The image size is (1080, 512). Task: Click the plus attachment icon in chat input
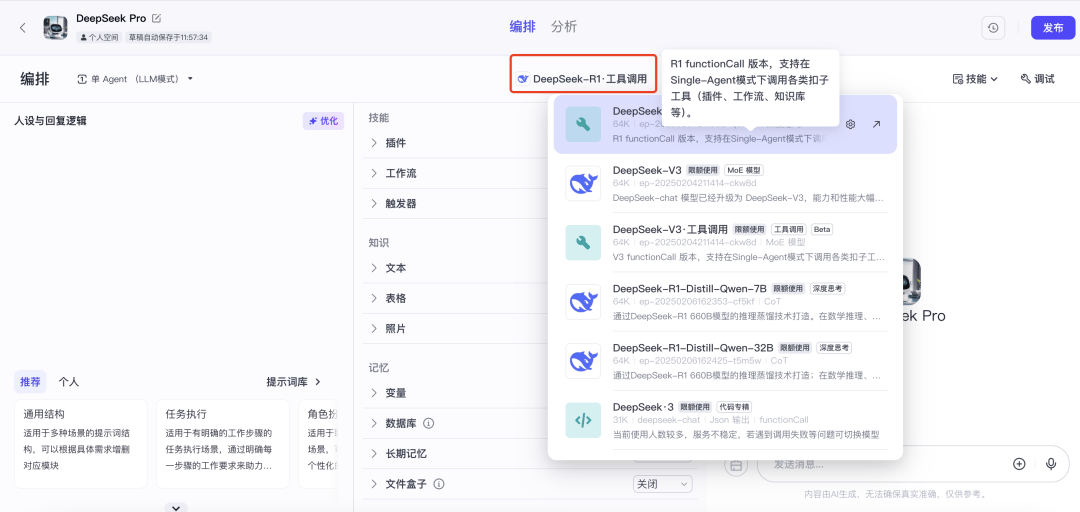(x=1019, y=464)
